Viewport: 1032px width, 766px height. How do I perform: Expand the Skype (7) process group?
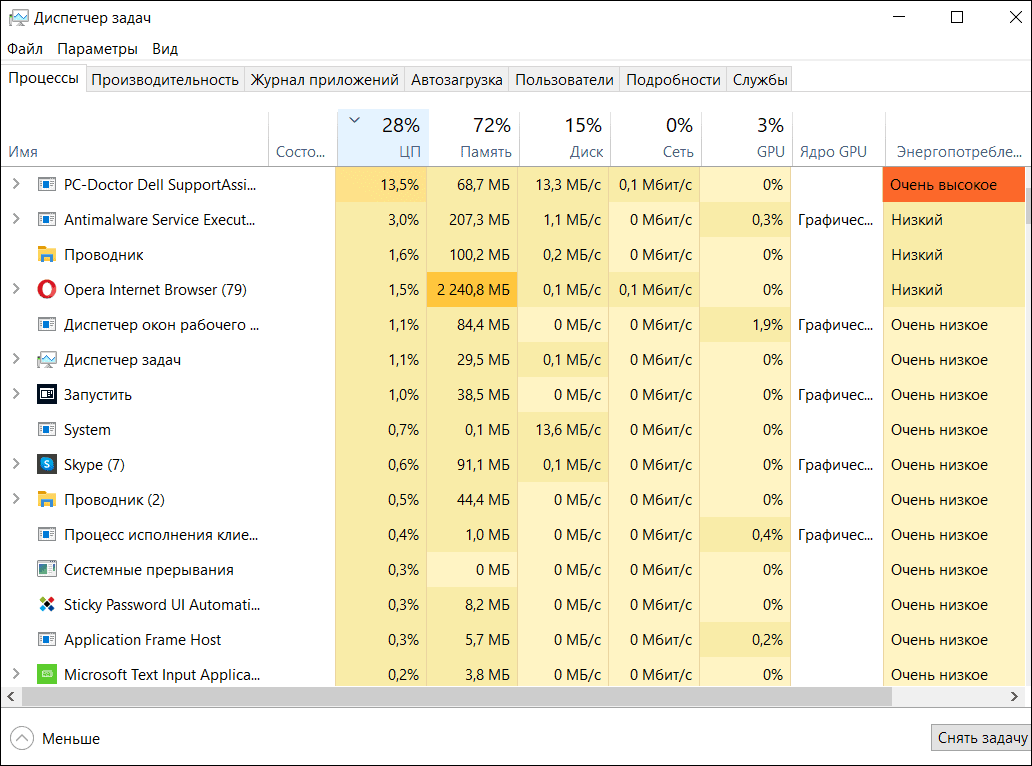click(x=16, y=465)
